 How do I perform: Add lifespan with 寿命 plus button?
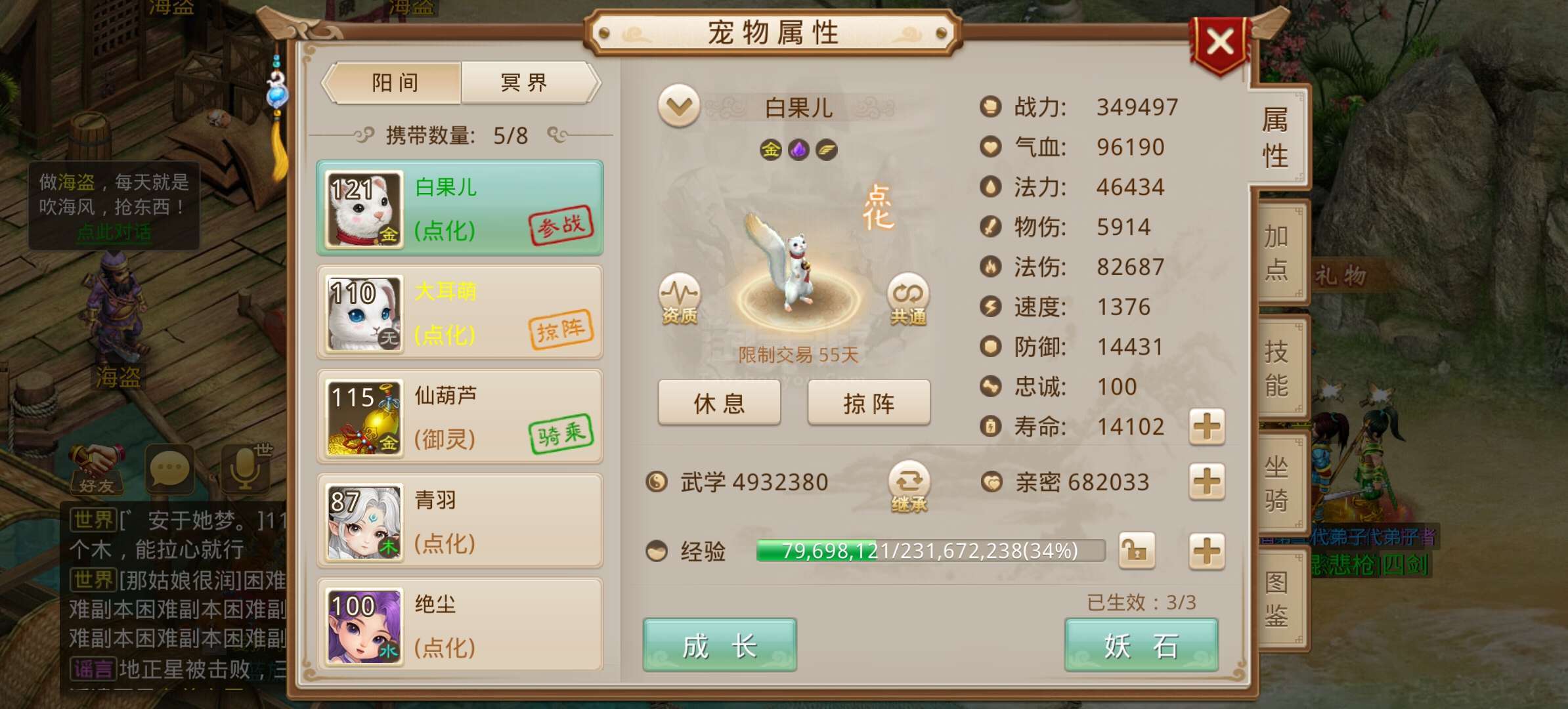(1207, 427)
